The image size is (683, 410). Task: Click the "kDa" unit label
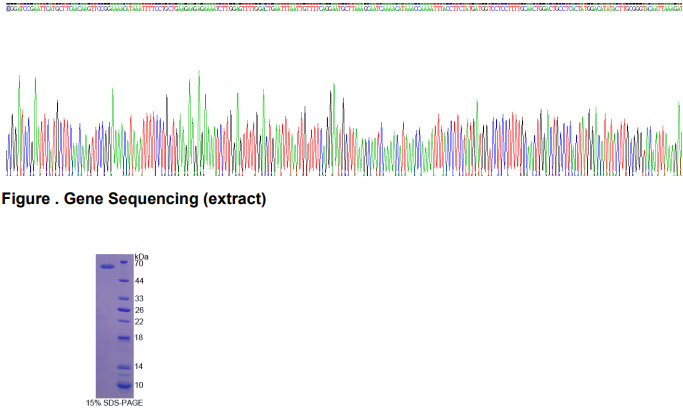point(141,257)
